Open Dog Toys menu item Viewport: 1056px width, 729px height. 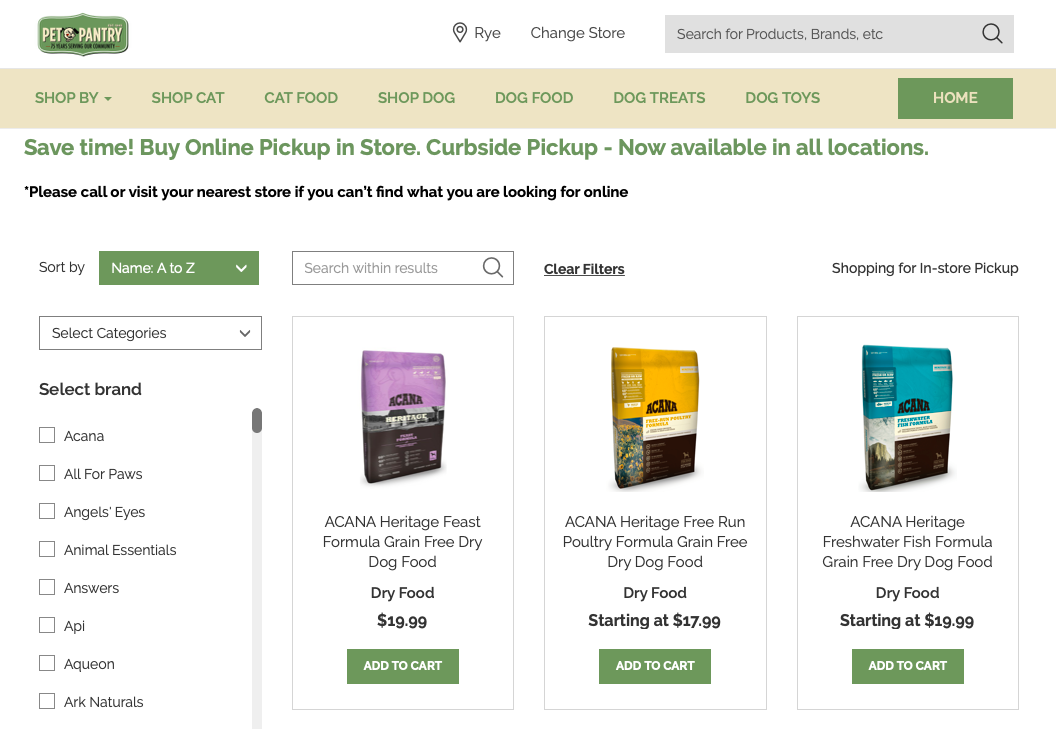click(x=783, y=98)
